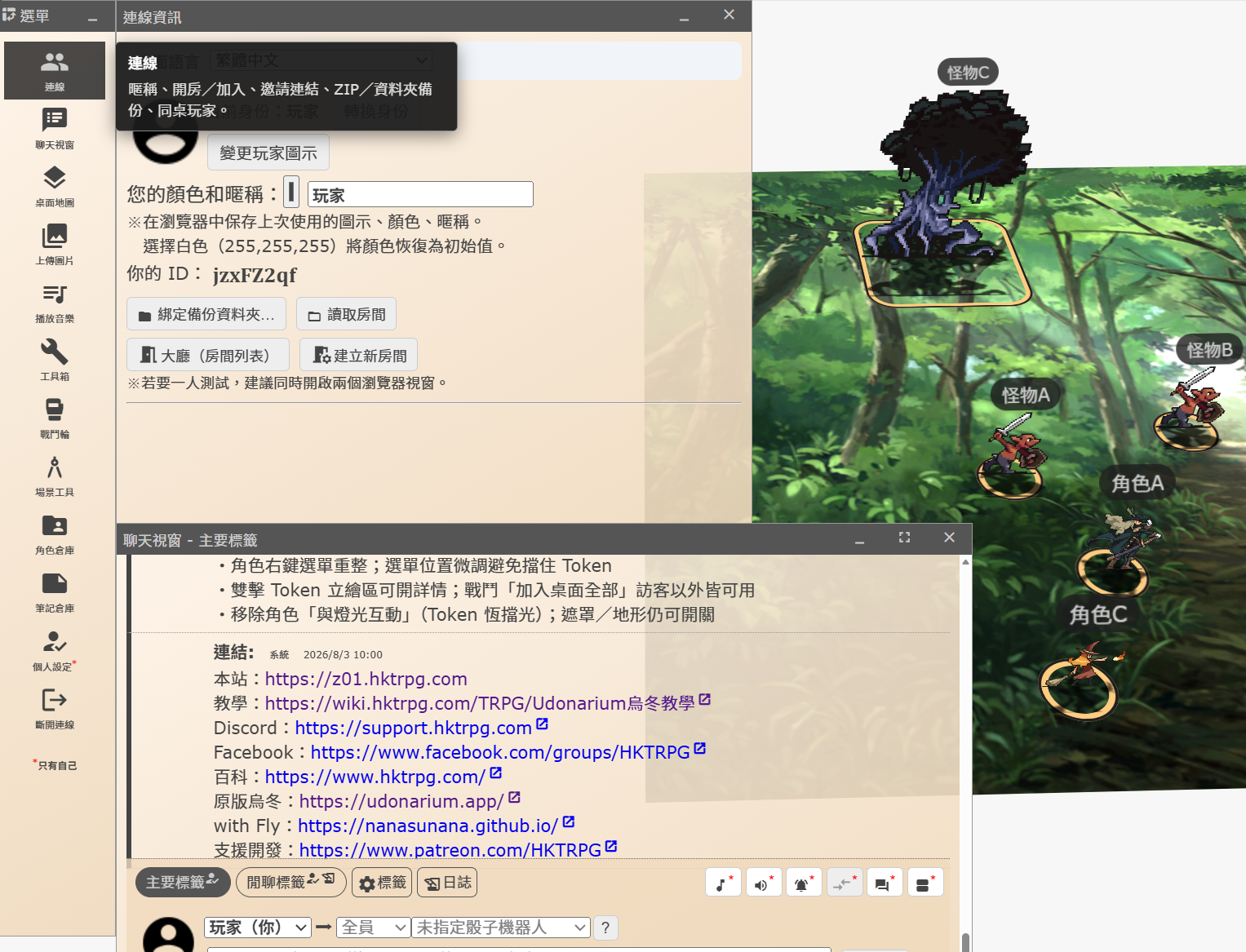This screenshot has height=952, width=1246.
Task: Click the player avatar in chat input
Action: (168, 935)
